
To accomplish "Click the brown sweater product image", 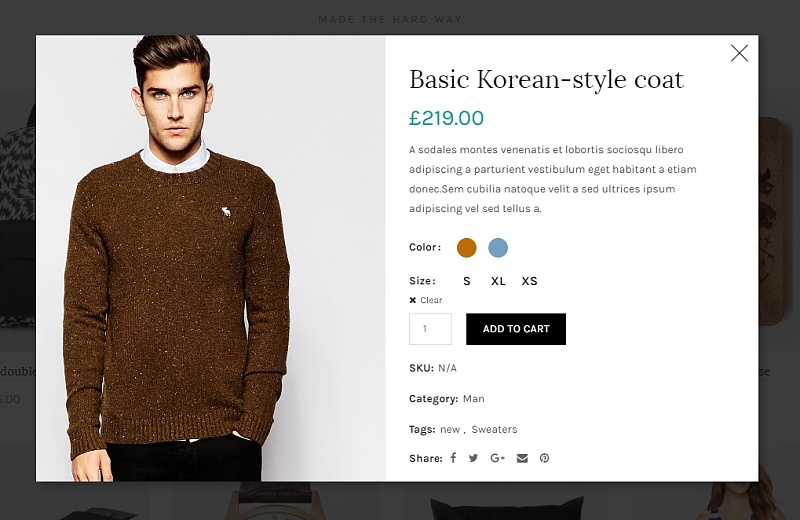I will click(x=211, y=258).
